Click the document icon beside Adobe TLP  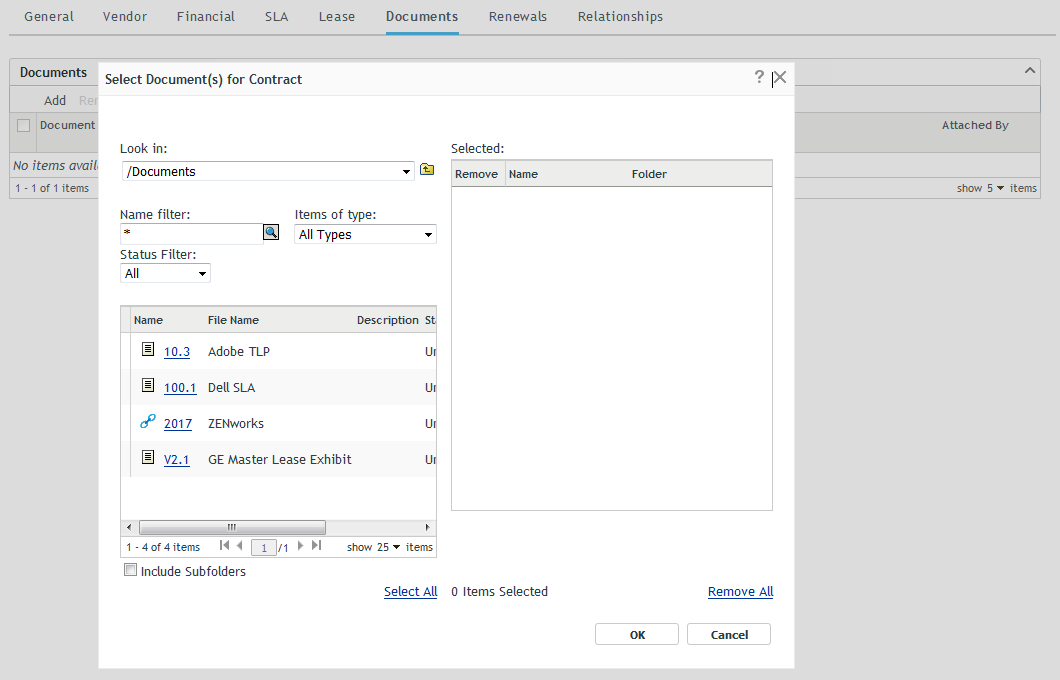147,351
